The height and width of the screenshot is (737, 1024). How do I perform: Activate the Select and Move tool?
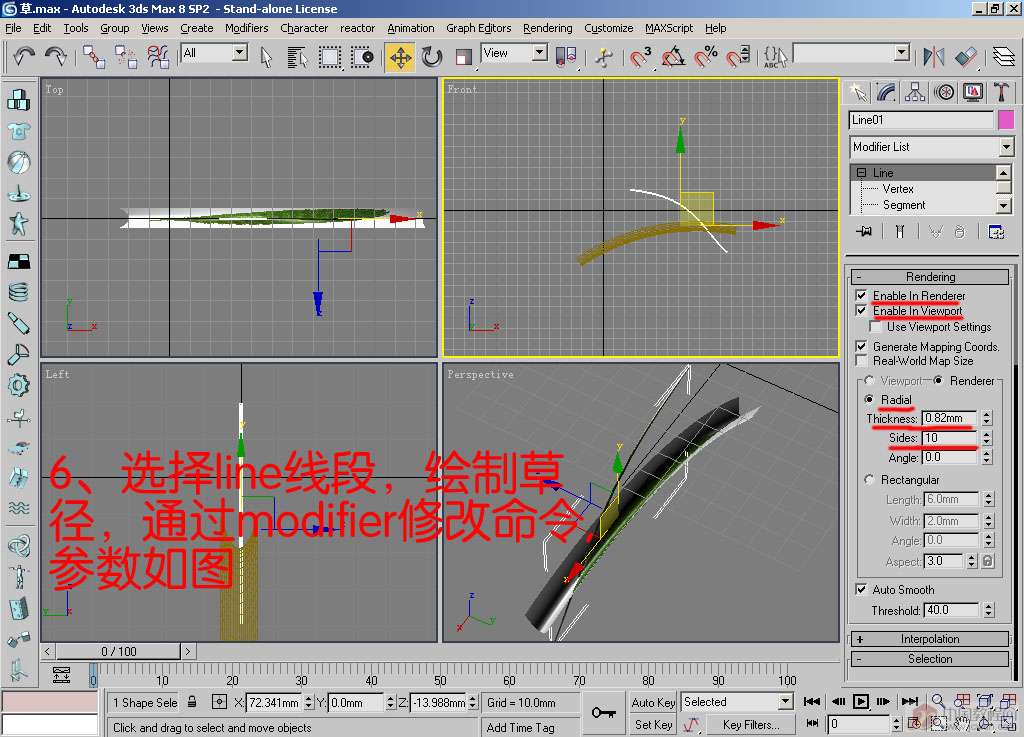[400, 57]
